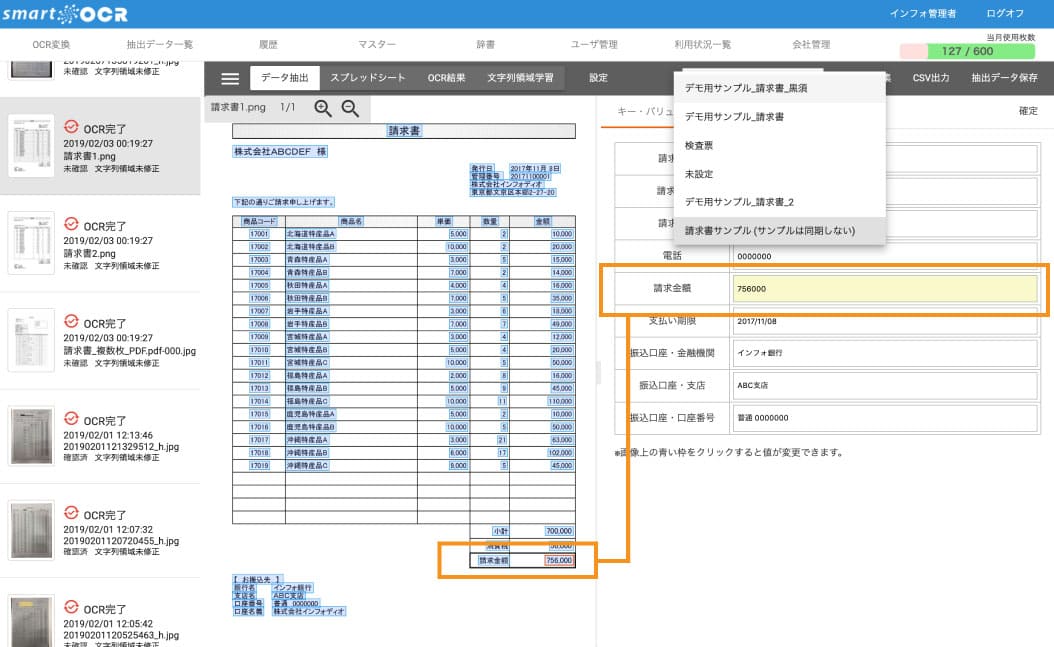Open 利用状況一覧 in top navigation
Image resolution: width=1054 pixels, height=647 pixels.
(x=702, y=45)
